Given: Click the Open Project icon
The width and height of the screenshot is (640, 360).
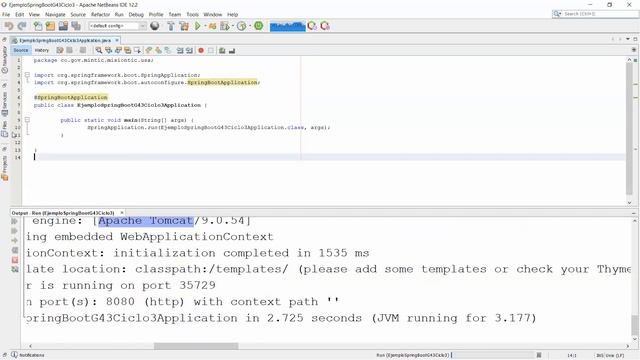Looking at the screenshot, I should (63, 26).
